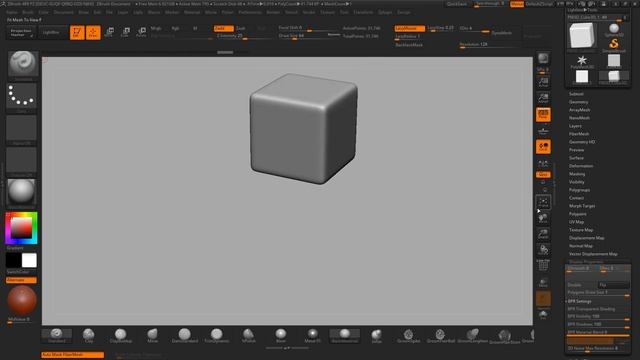Open the stroke type selector
This screenshot has height=360, width=640.
pyautogui.click(x=21, y=96)
